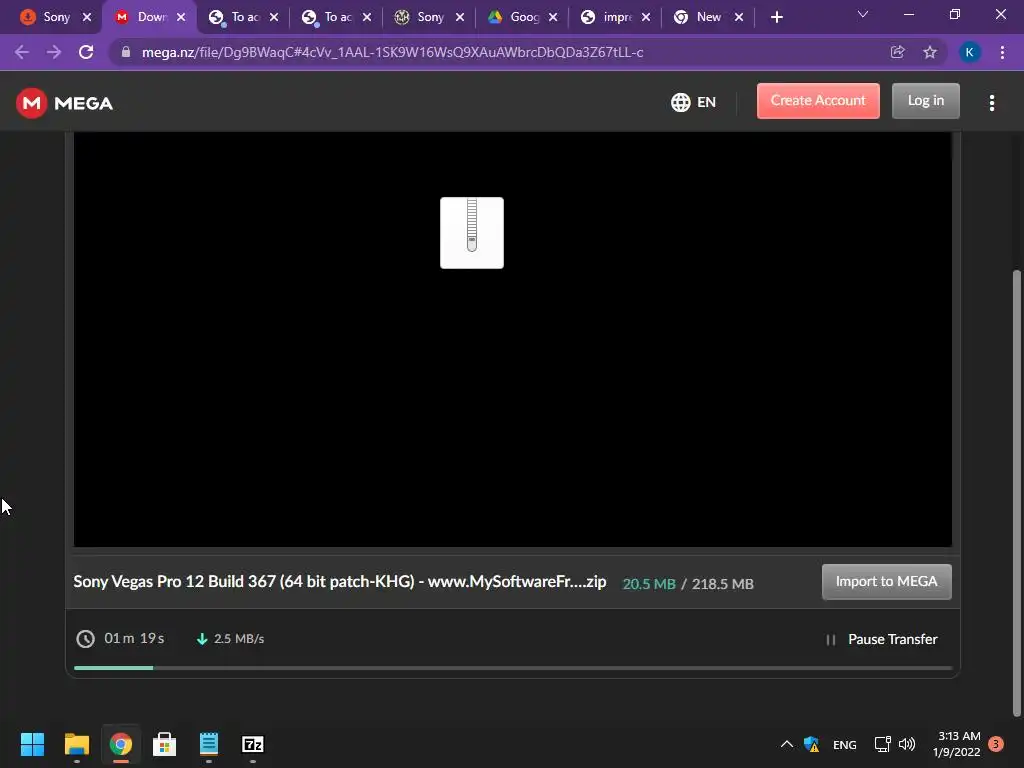Go back in browser history

coord(22,52)
